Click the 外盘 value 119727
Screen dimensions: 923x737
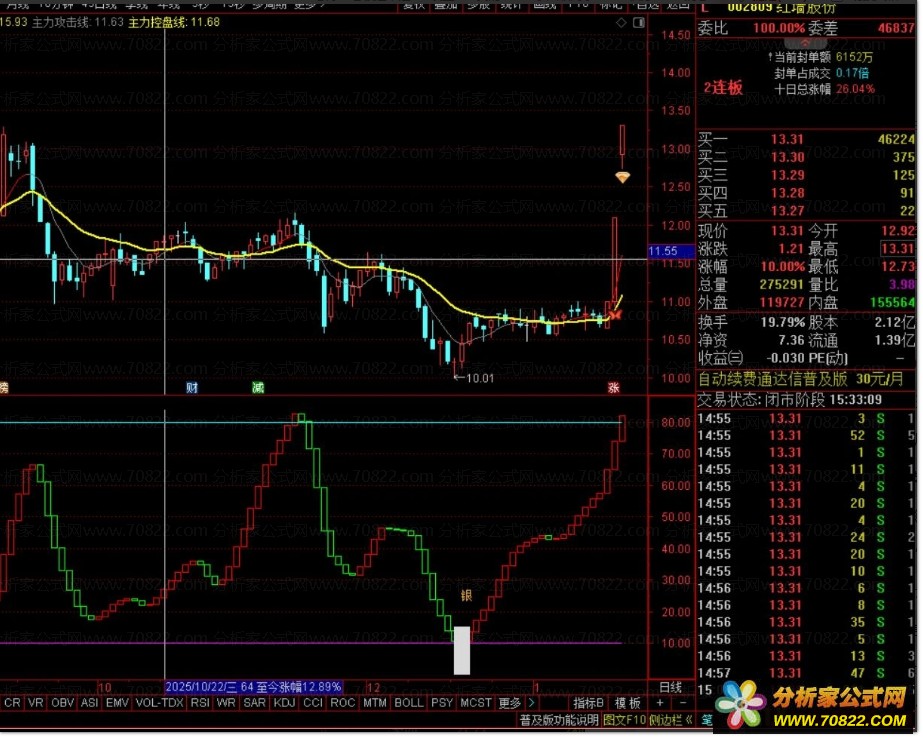coord(782,303)
